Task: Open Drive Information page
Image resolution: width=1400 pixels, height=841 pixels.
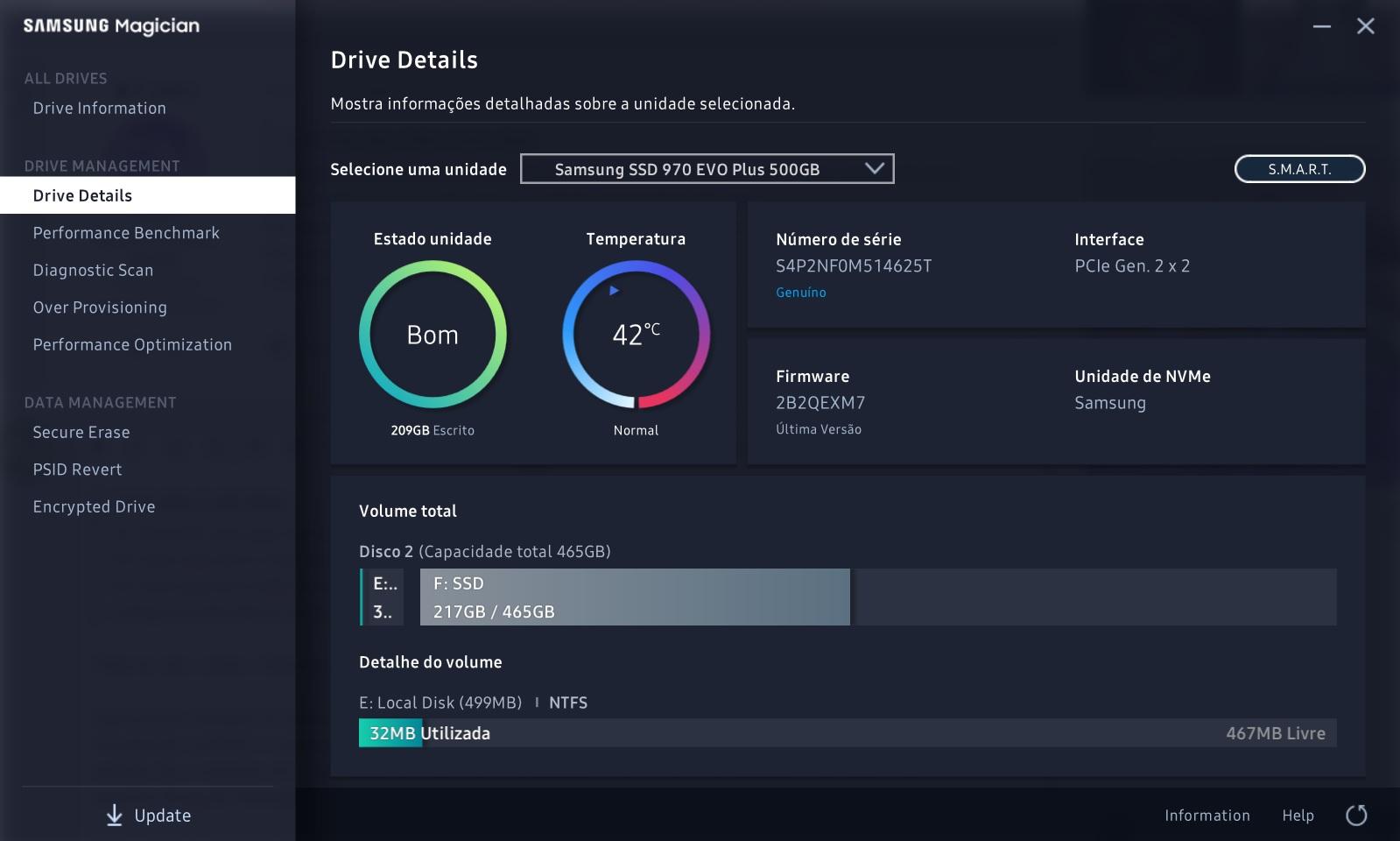Action: pos(100,108)
